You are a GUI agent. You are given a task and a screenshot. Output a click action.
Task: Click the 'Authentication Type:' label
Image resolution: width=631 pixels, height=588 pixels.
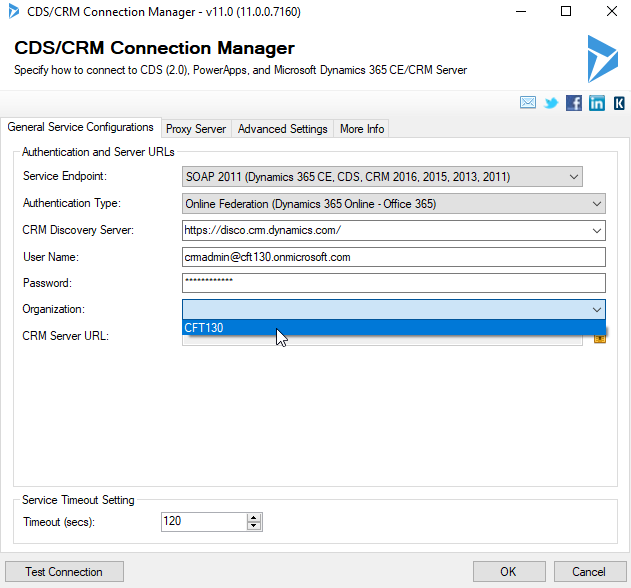coord(72,203)
